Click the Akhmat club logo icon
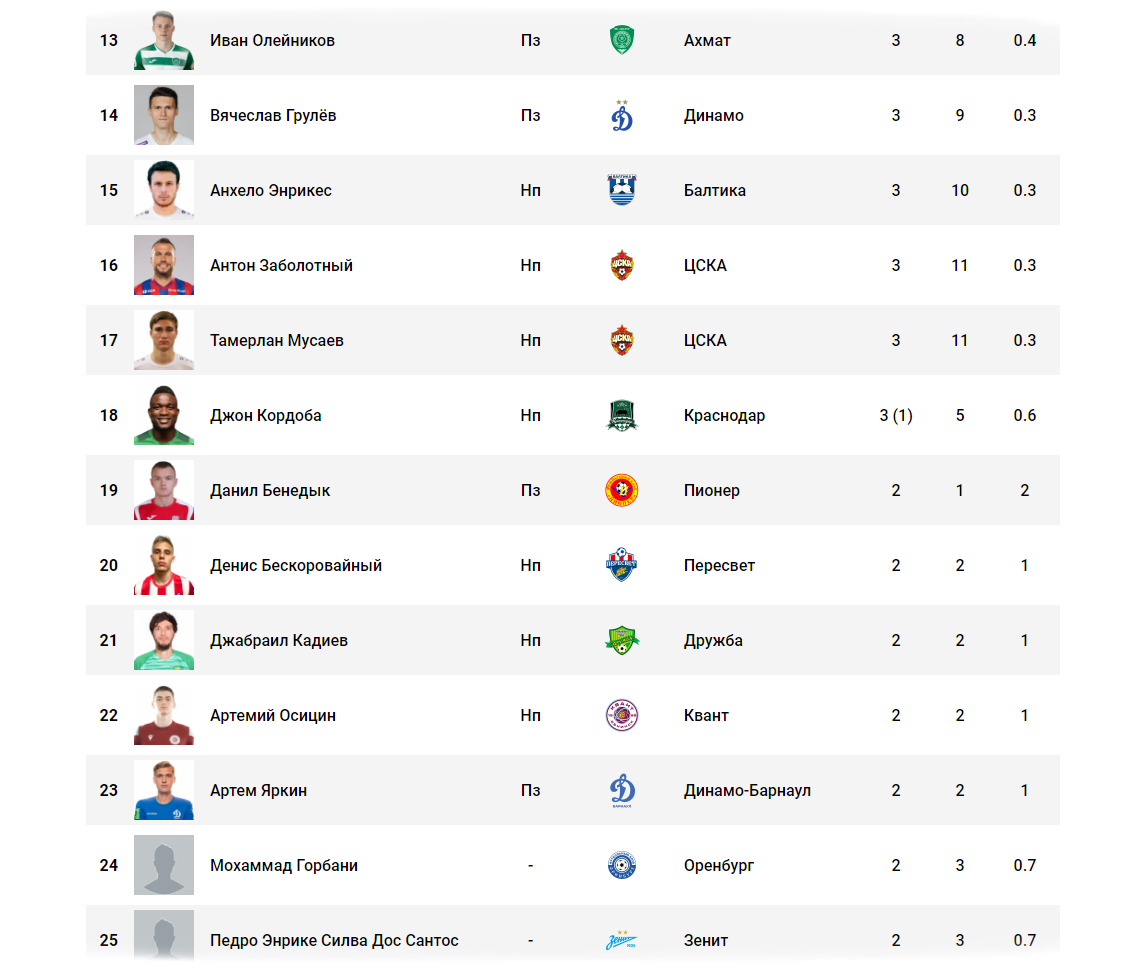The image size is (1145, 966). point(621,40)
